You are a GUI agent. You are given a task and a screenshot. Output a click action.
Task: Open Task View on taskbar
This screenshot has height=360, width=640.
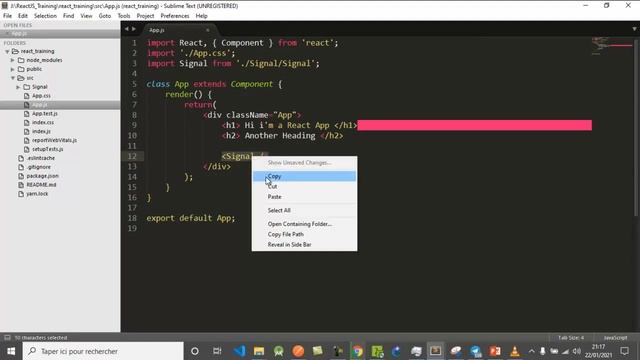click(x=217, y=351)
